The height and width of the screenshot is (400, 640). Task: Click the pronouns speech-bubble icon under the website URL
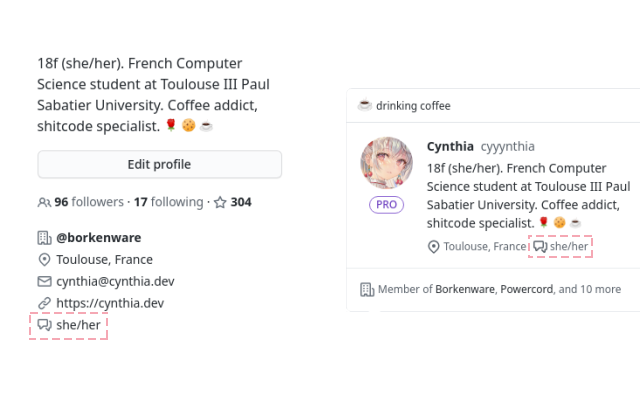(44, 325)
